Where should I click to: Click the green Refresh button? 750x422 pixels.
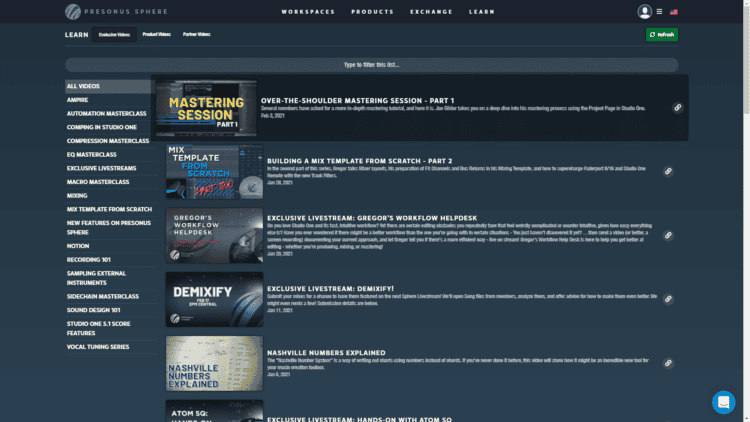click(662, 34)
